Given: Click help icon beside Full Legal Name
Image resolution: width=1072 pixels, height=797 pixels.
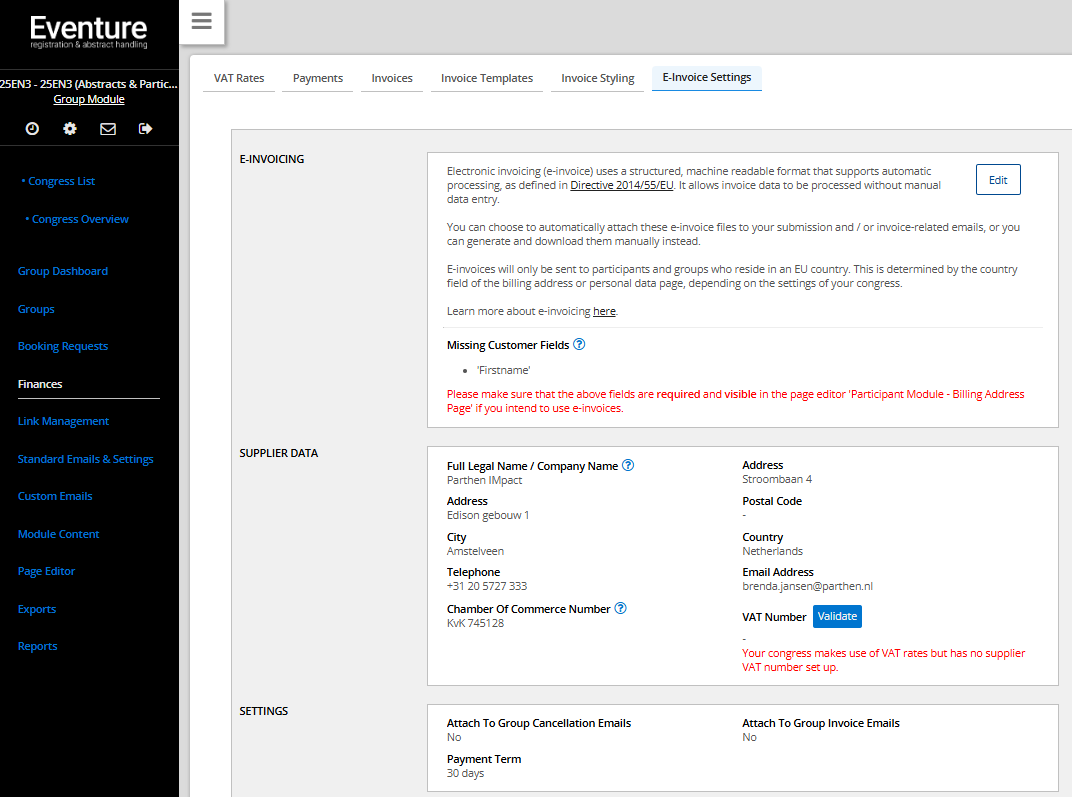Looking at the screenshot, I should pos(628,466).
